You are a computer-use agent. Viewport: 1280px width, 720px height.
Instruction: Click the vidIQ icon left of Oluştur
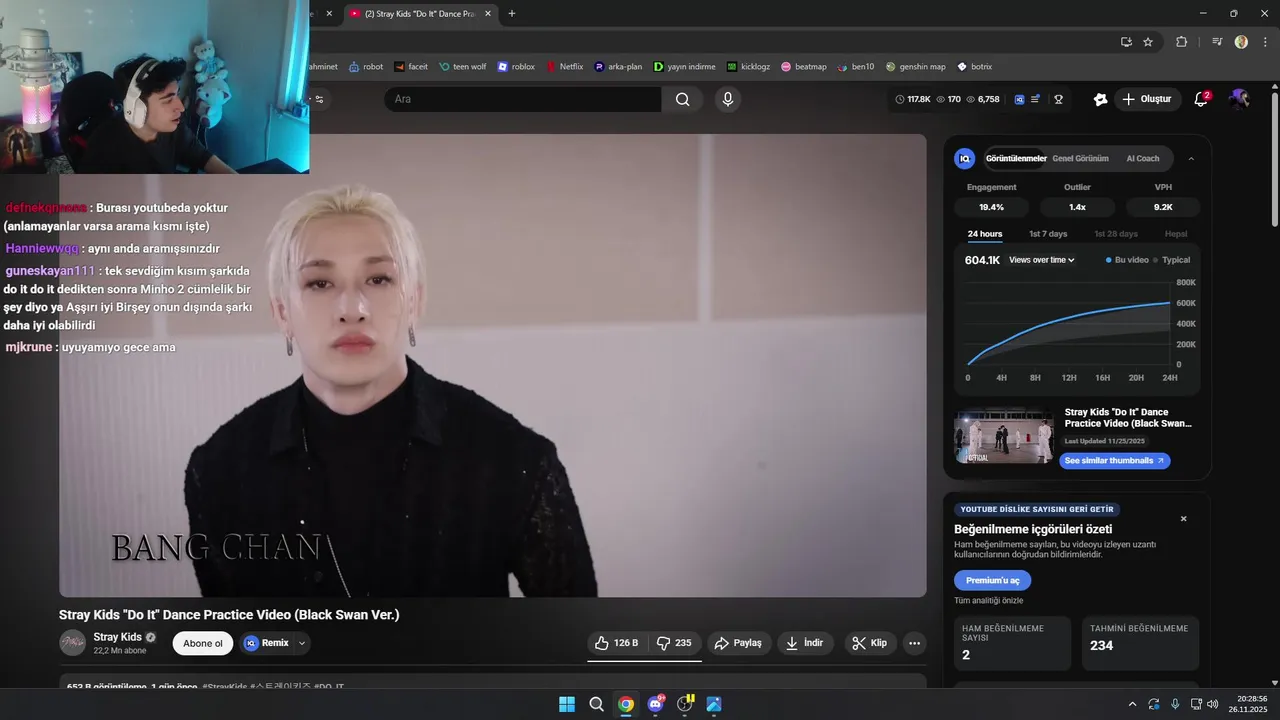[1100, 99]
